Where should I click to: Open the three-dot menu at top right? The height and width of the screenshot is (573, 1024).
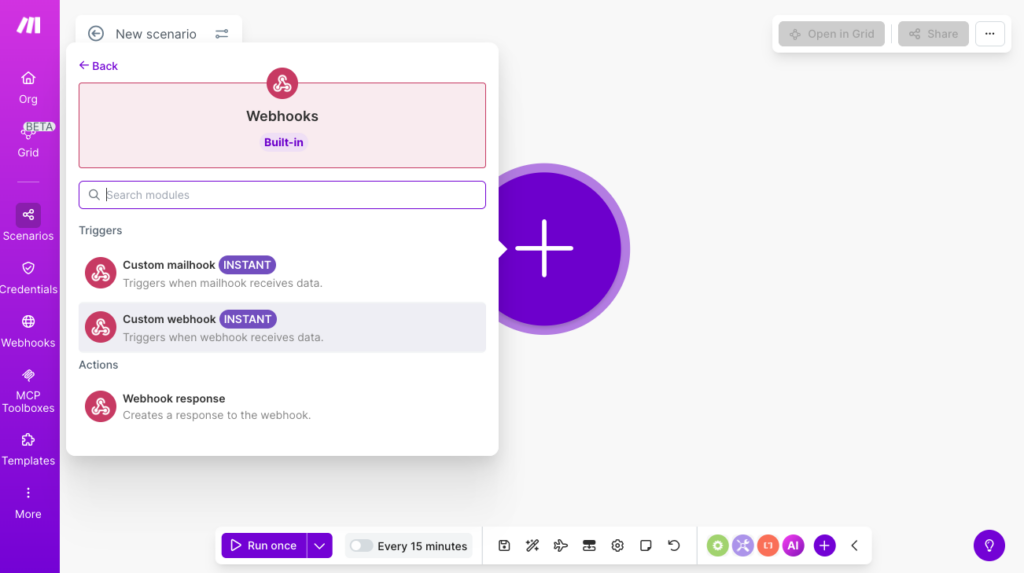(989, 34)
